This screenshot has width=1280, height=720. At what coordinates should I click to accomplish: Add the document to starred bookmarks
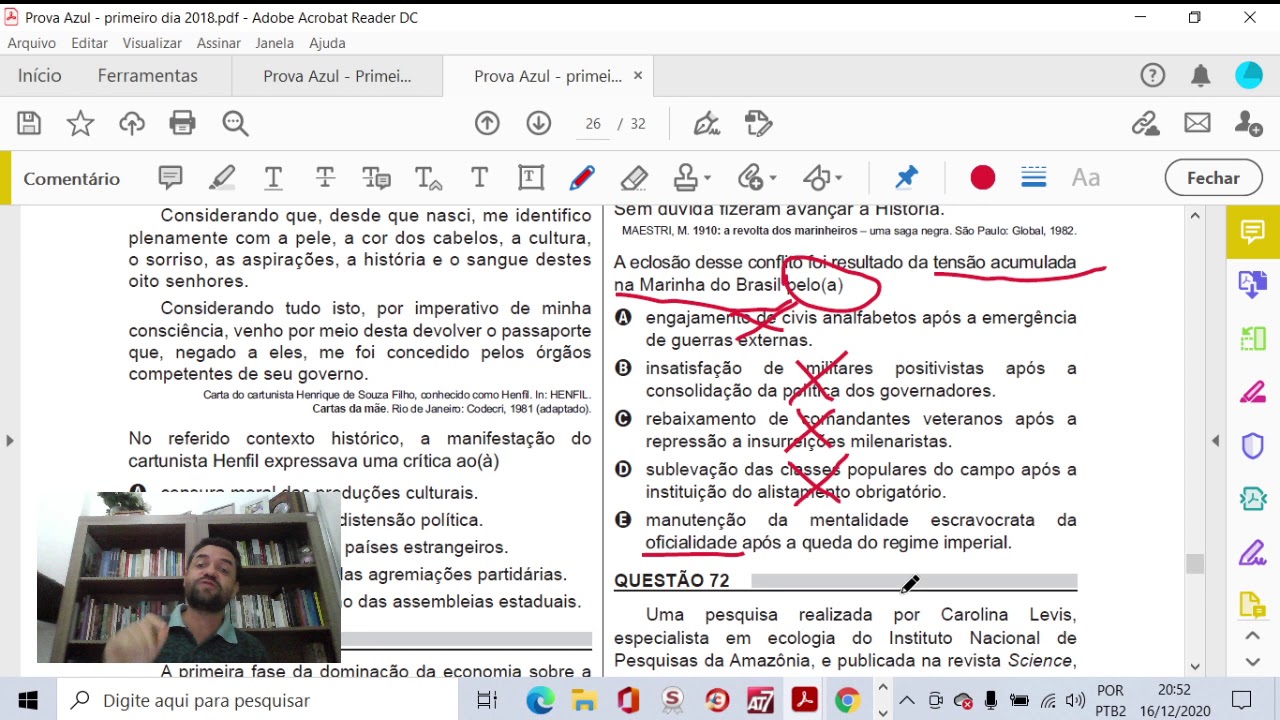(80, 123)
